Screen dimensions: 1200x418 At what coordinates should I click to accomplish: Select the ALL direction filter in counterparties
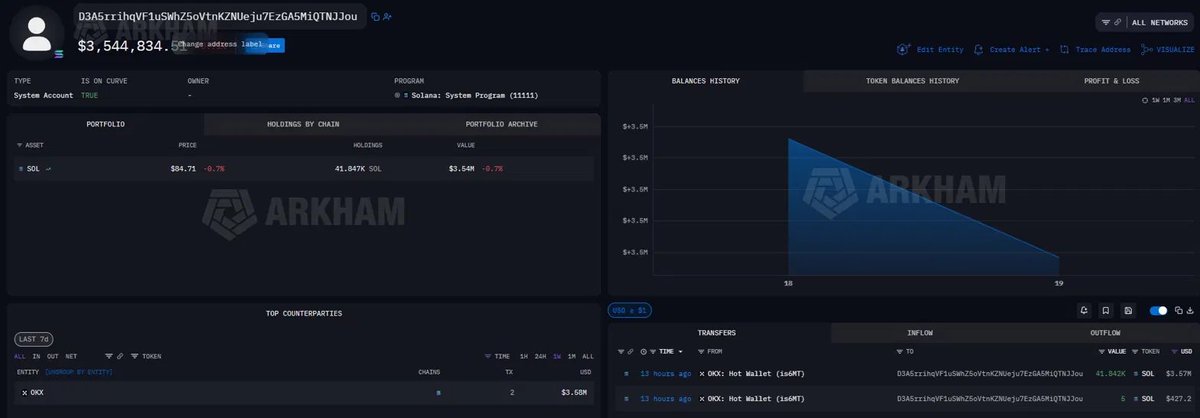20,356
